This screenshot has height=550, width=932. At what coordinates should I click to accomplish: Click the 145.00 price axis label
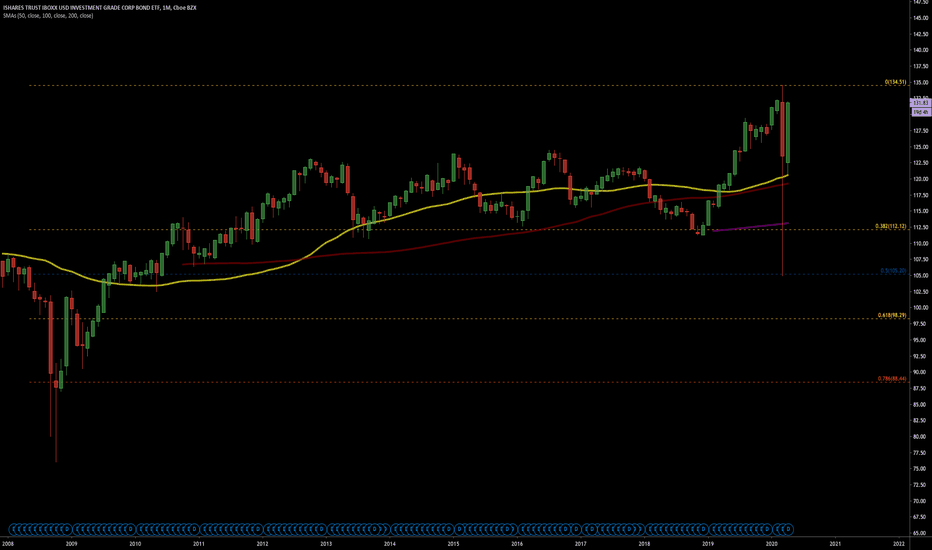tap(921, 18)
